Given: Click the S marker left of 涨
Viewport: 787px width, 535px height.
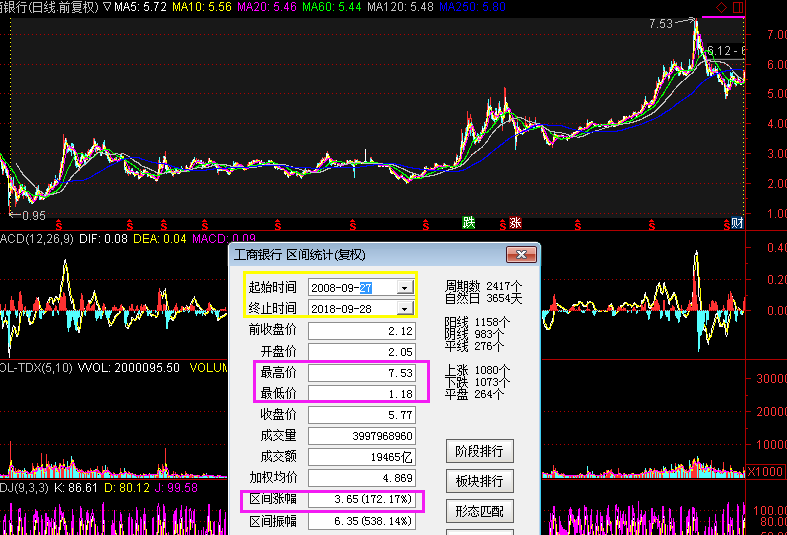Looking at the screenshot, I should pos(502,225).
